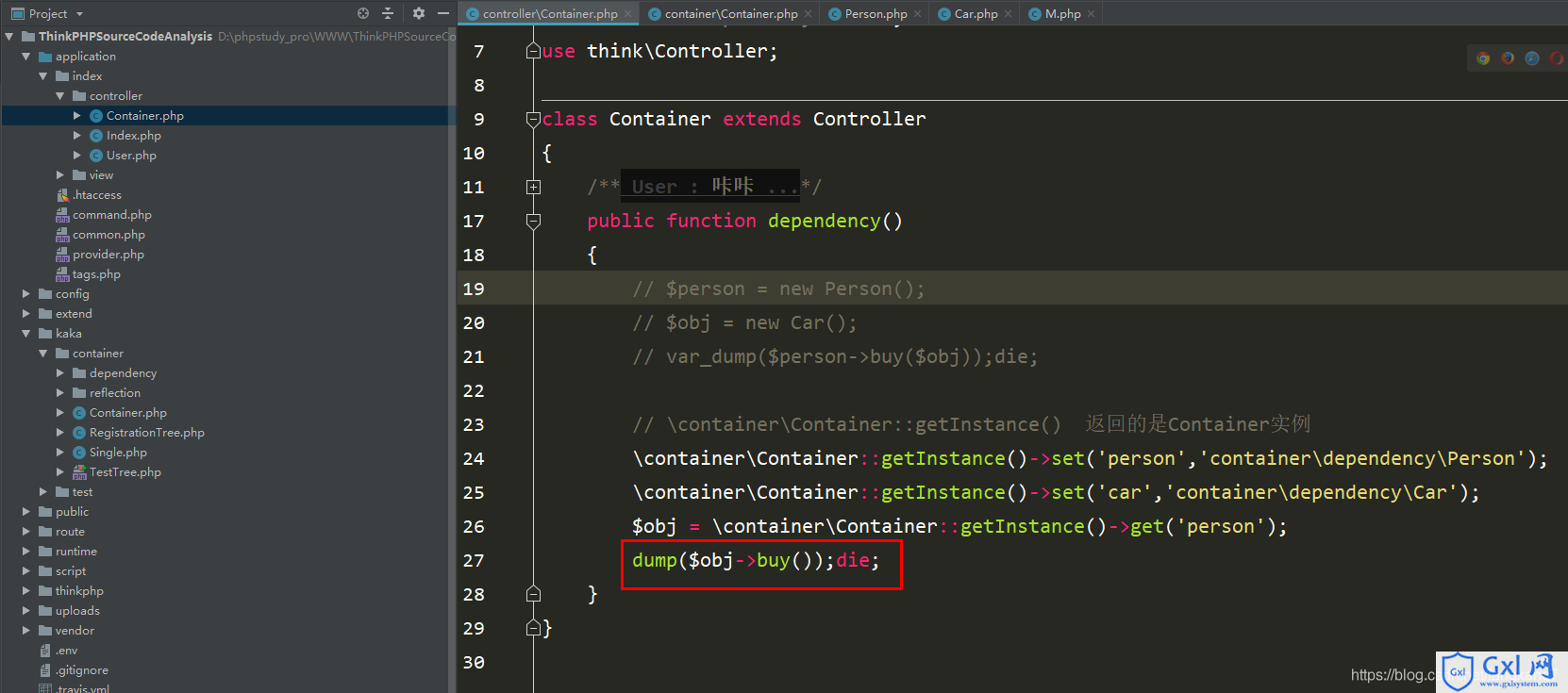Click the RegistrationTree.php class icon
1568x693 pixels.
[x=79, y=433]
